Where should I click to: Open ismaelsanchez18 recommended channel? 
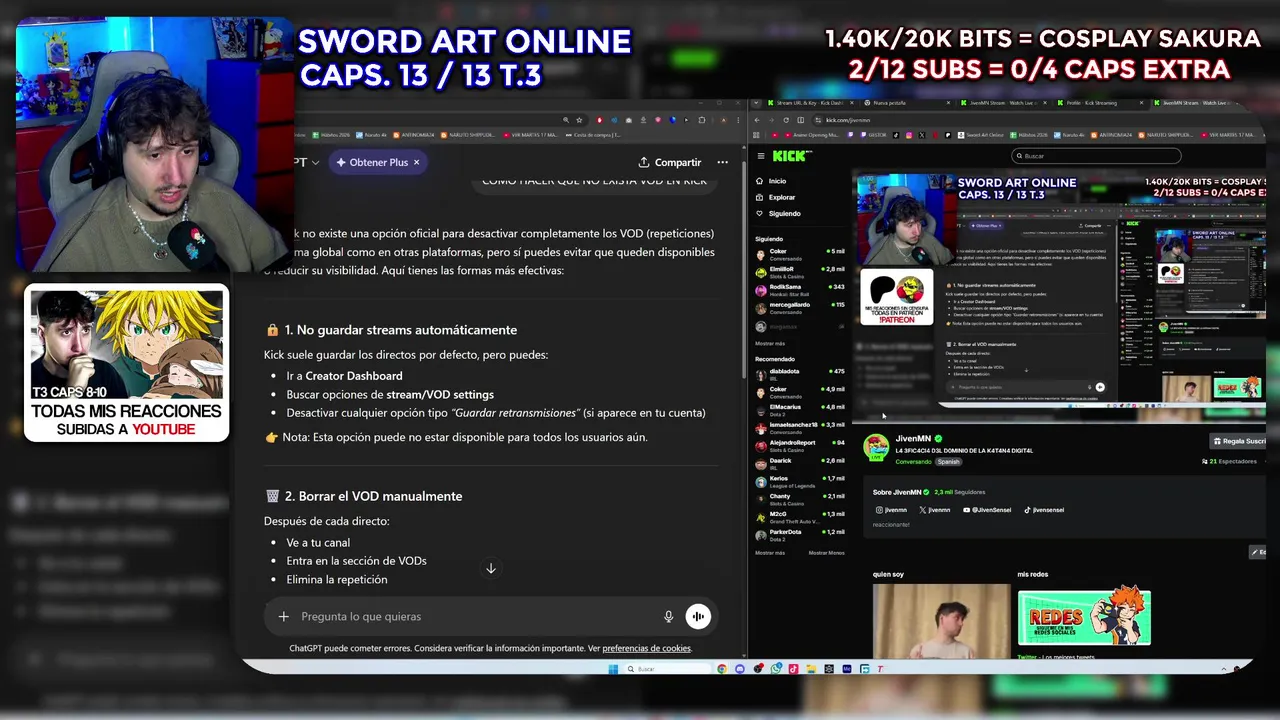[x=800, y=427]
